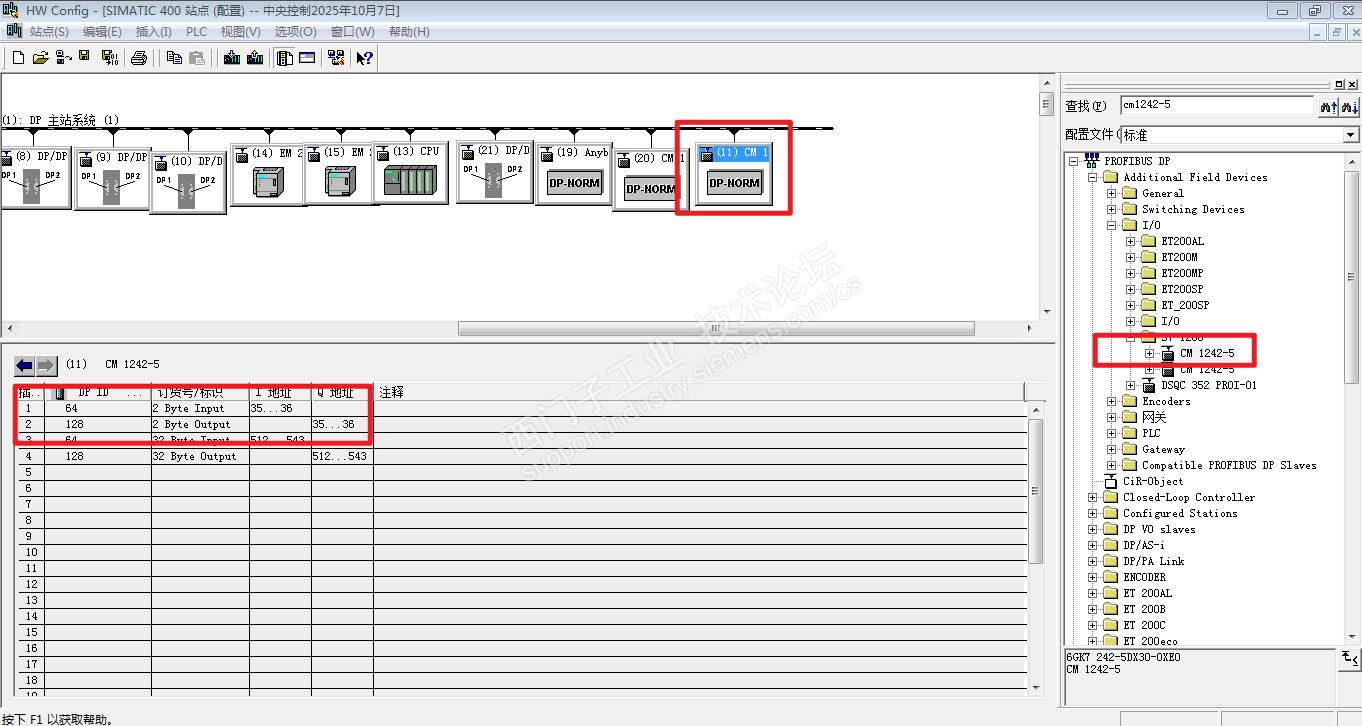
Task: Open the 选项(O) menu
Action: pyautogui.click(x=295, y=32)
